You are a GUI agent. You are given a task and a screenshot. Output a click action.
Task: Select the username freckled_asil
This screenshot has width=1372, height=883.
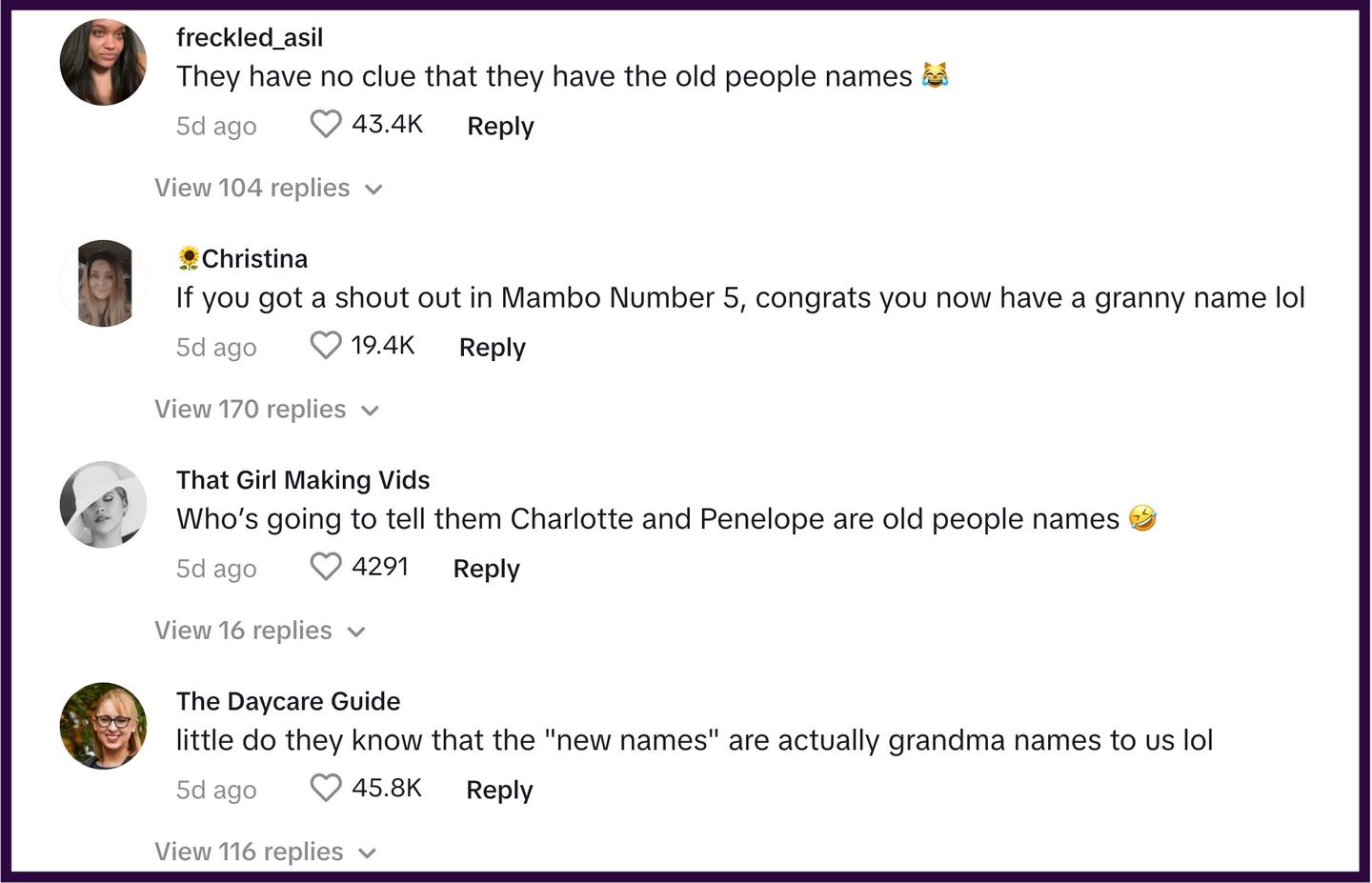tap(250, 37)
